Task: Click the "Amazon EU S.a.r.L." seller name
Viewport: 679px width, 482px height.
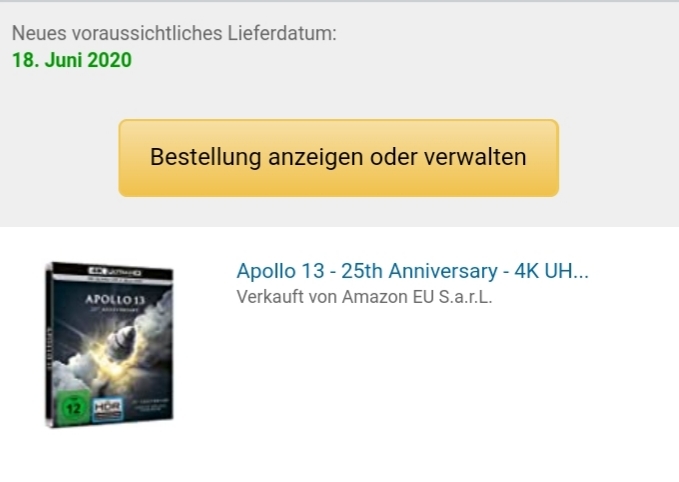Action: coord(417,297)
